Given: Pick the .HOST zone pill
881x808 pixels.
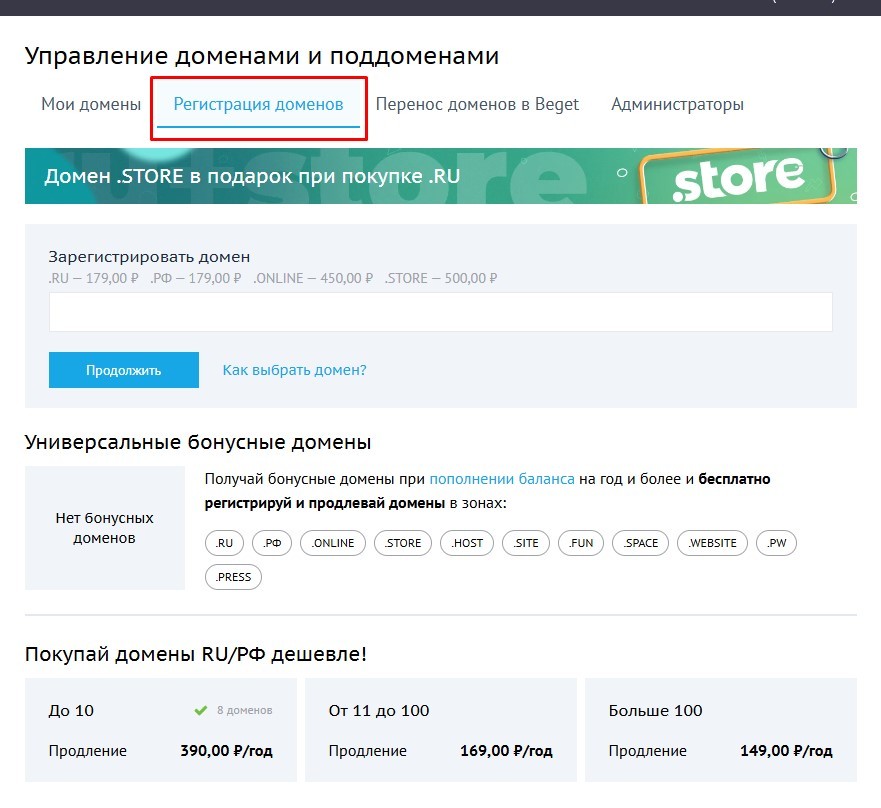Looking at the screenshot, I should (467, 543).
